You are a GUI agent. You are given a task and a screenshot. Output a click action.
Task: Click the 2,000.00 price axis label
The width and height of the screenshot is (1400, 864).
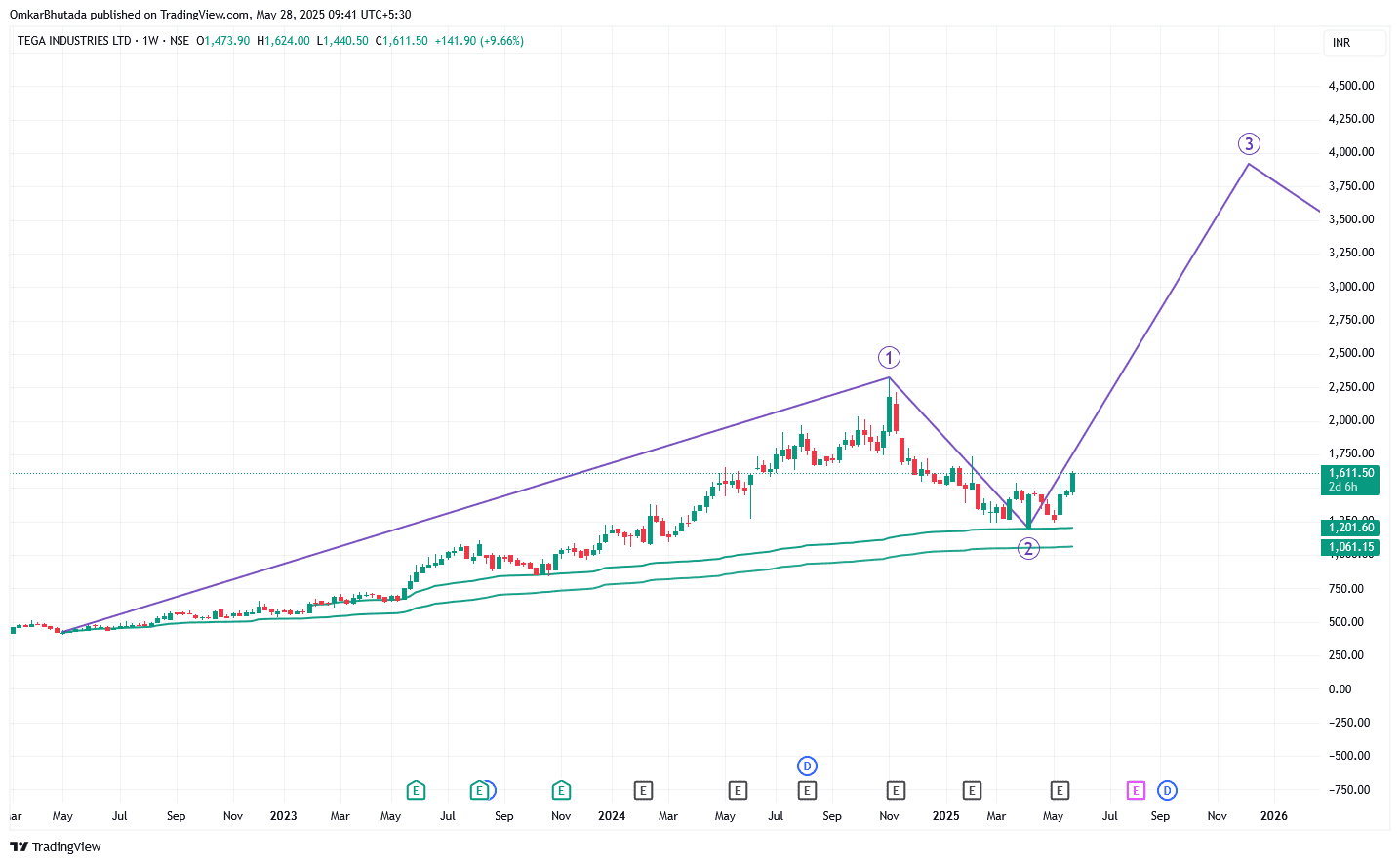(x=1351, y=420)
